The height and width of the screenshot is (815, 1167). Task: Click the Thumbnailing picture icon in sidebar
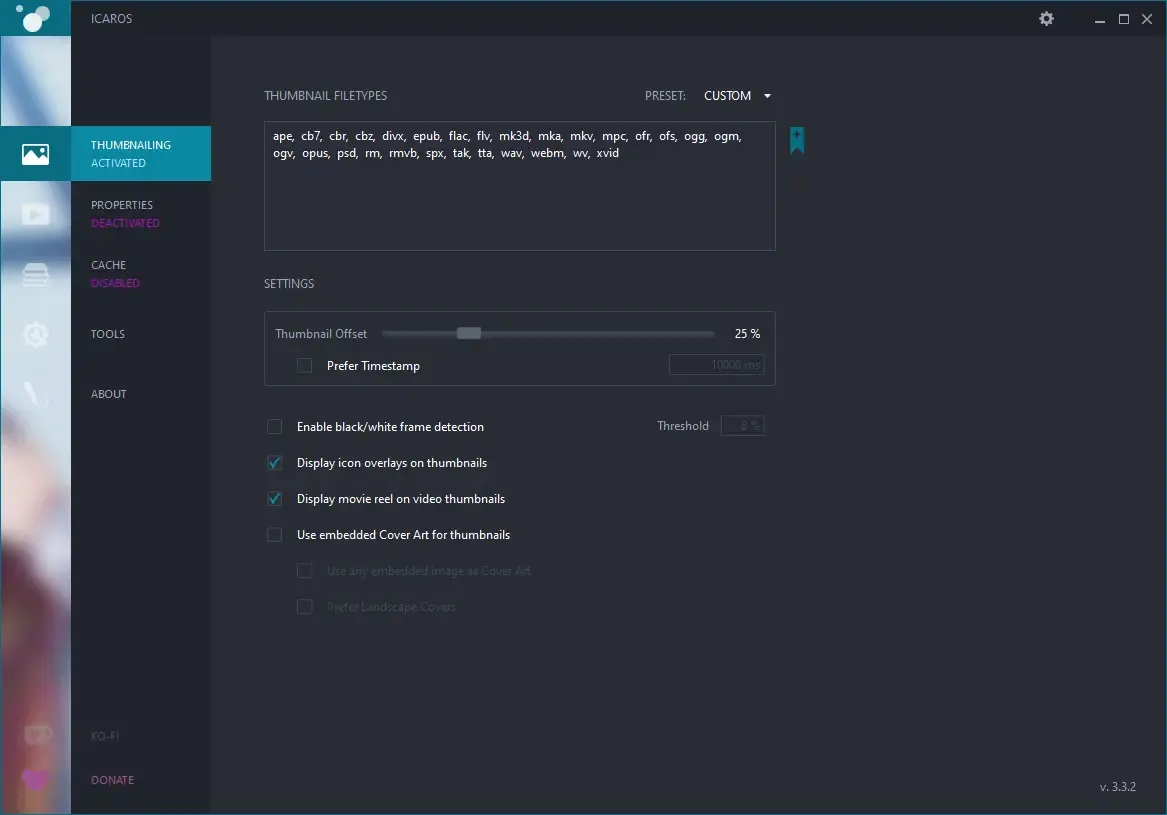(x=36, y=154)
